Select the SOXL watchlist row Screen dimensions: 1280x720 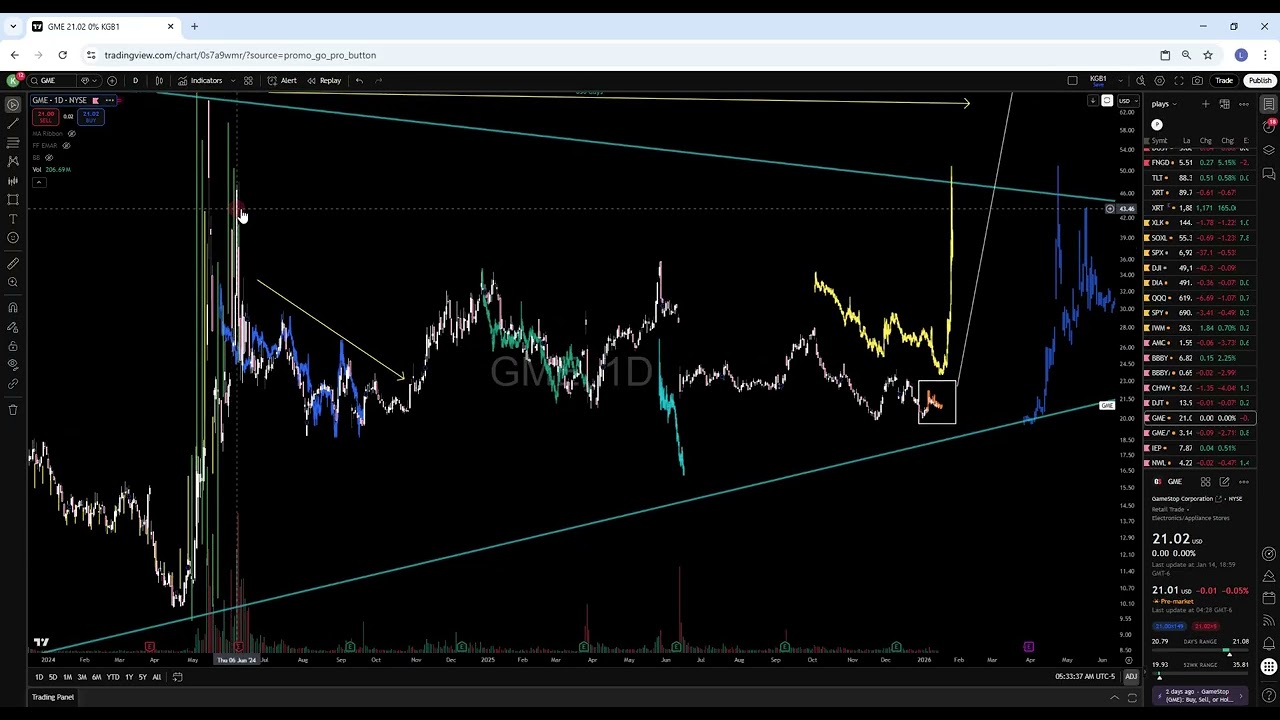tap(1198, 238)
